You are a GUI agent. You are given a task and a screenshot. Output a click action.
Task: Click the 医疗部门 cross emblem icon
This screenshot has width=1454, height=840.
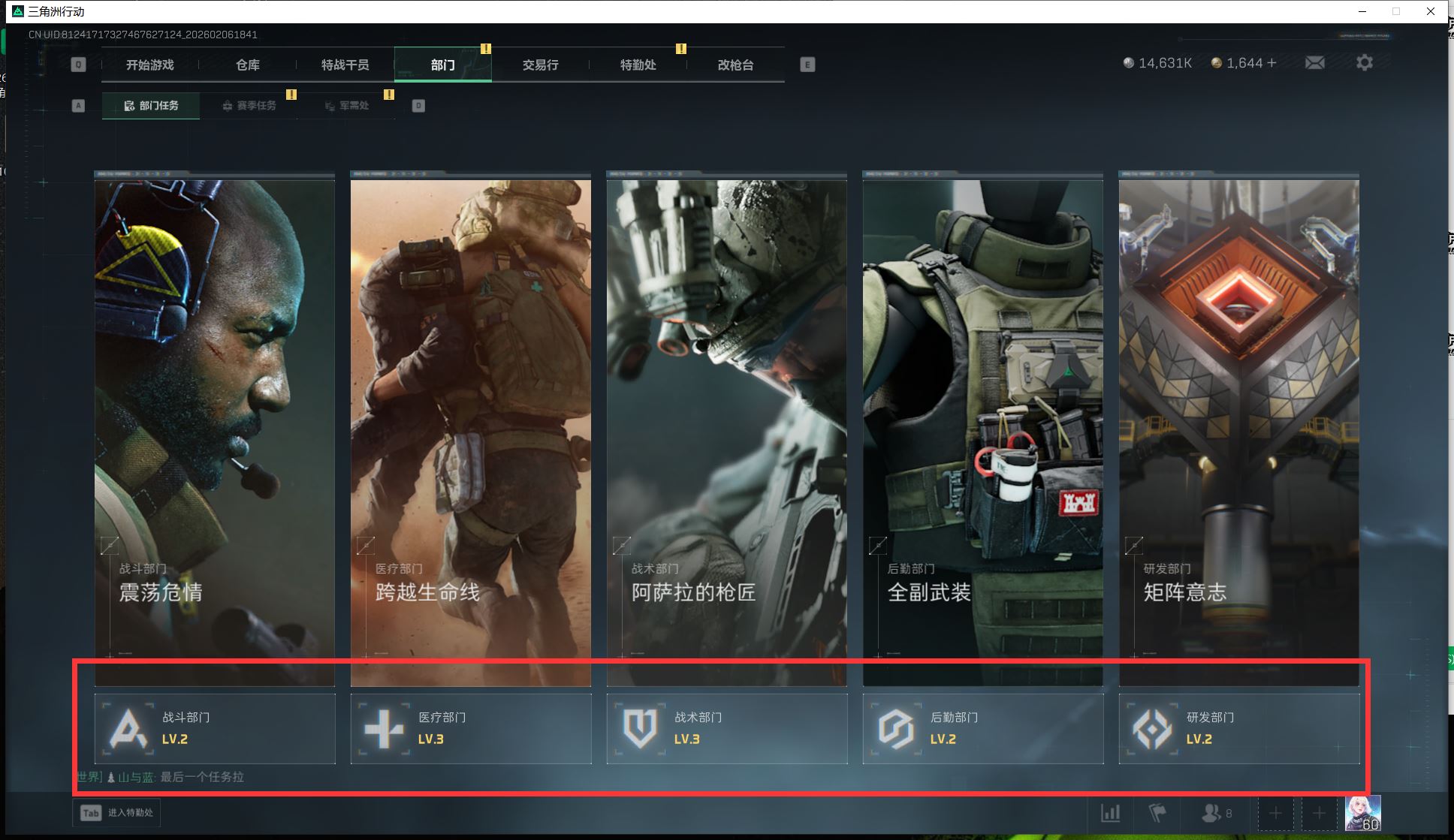coord(384,729)
